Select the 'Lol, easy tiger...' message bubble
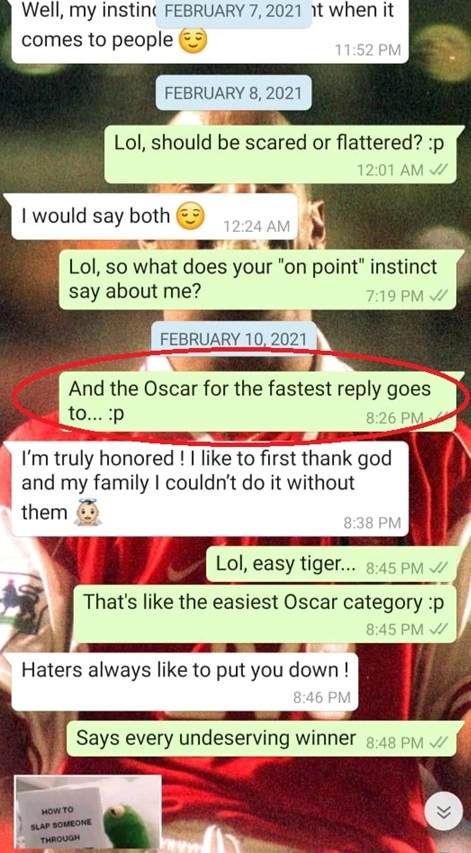 click(x=331, y=564)
